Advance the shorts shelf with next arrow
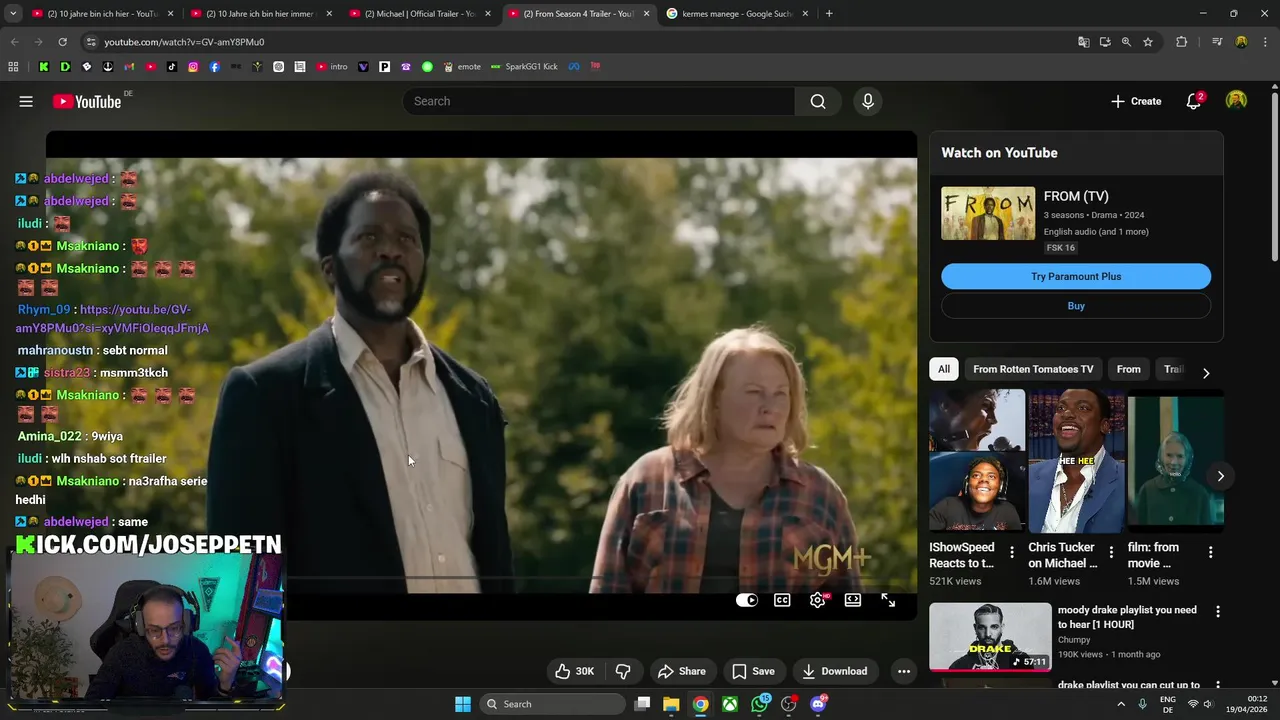1280x720 pixels. coord(1220,476)
